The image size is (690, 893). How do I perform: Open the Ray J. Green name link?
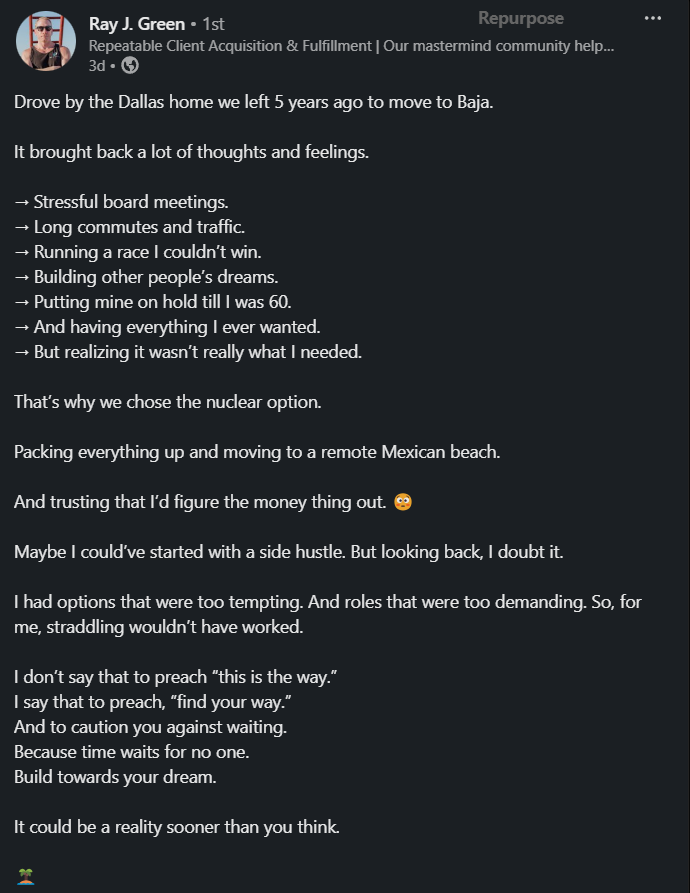137,24
